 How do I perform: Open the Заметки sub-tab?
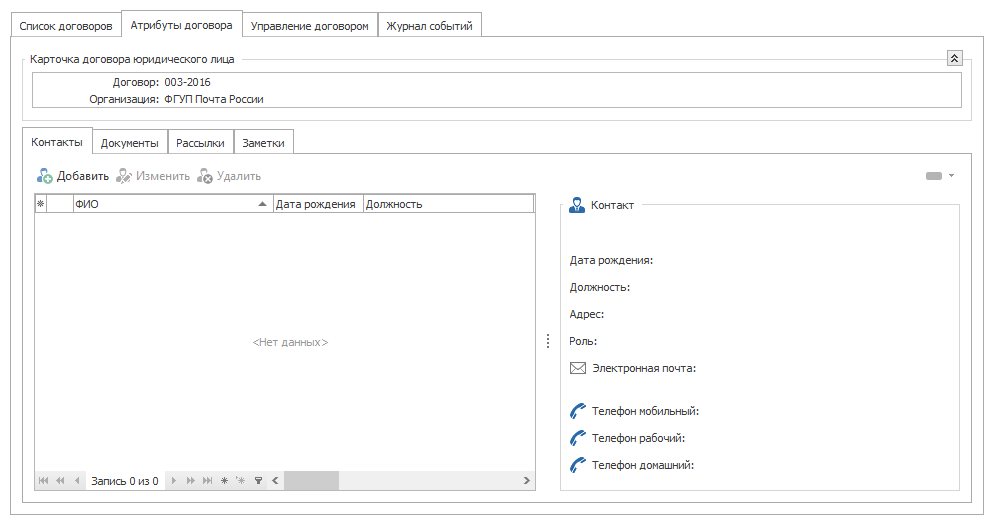[263, 143]
